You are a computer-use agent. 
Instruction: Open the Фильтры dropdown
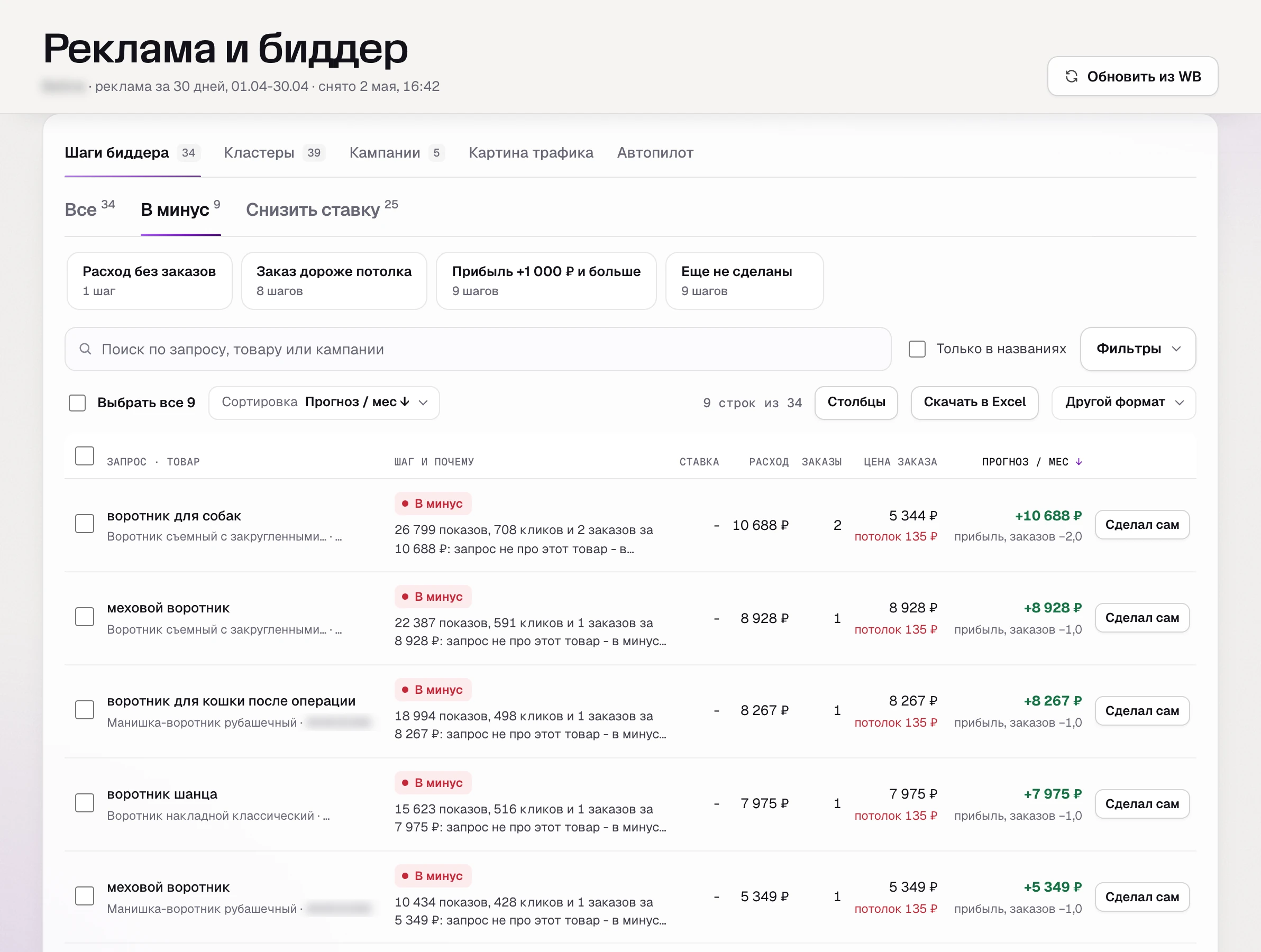click(1137, 349)
